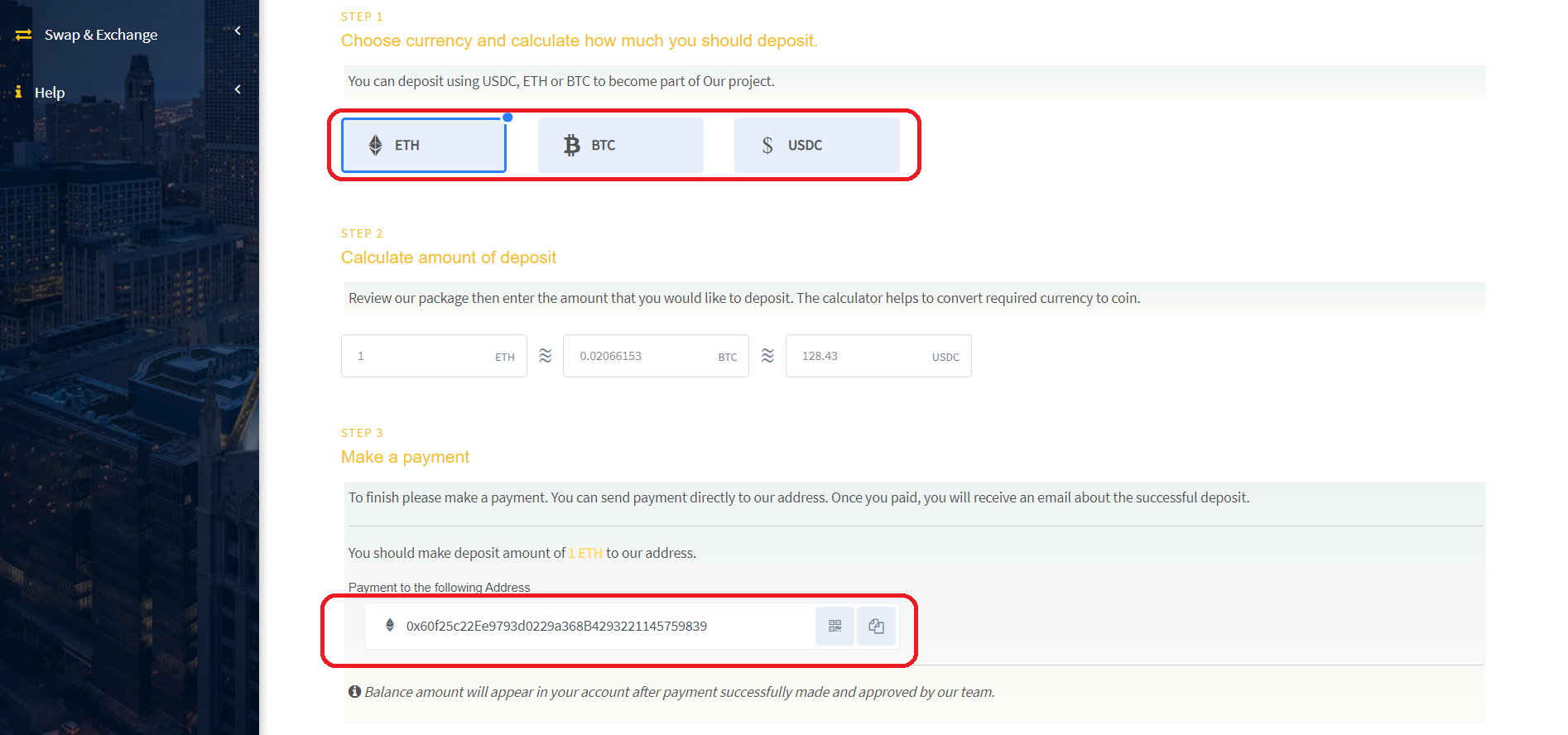Select ETH as deposit currency

click(x=424, y=145)
